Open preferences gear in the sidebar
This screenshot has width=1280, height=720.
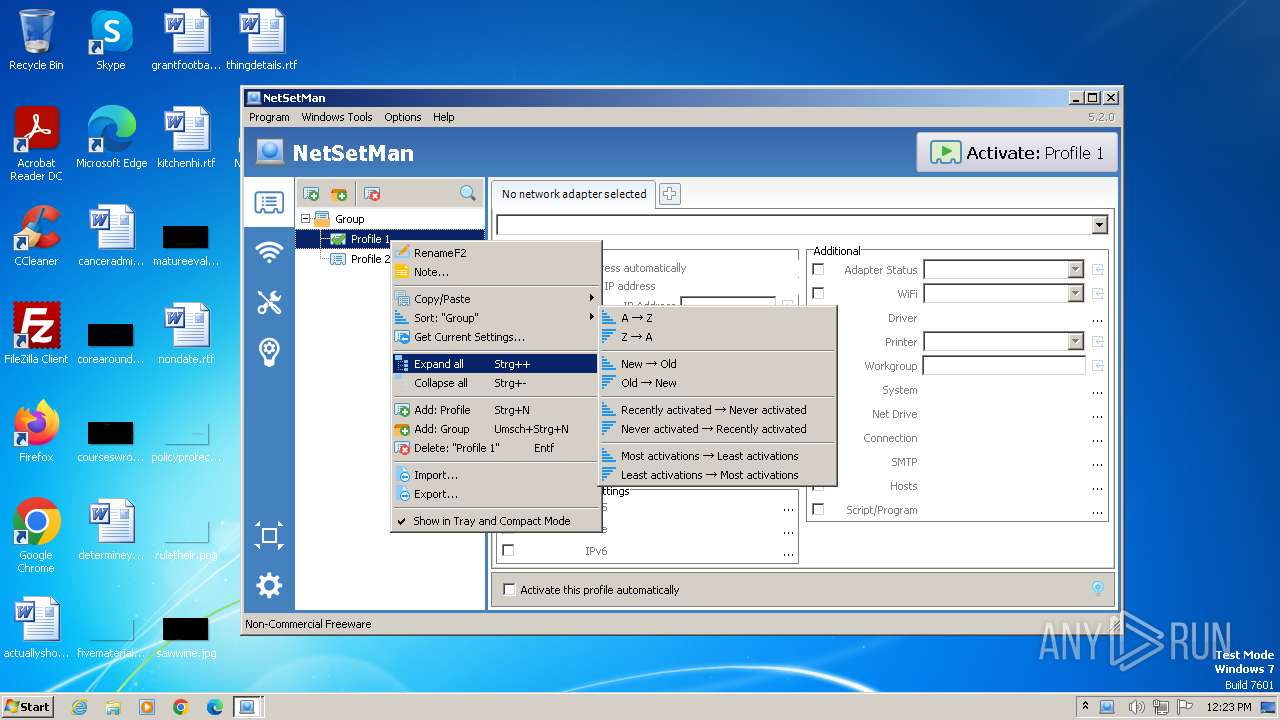point(269,585)
